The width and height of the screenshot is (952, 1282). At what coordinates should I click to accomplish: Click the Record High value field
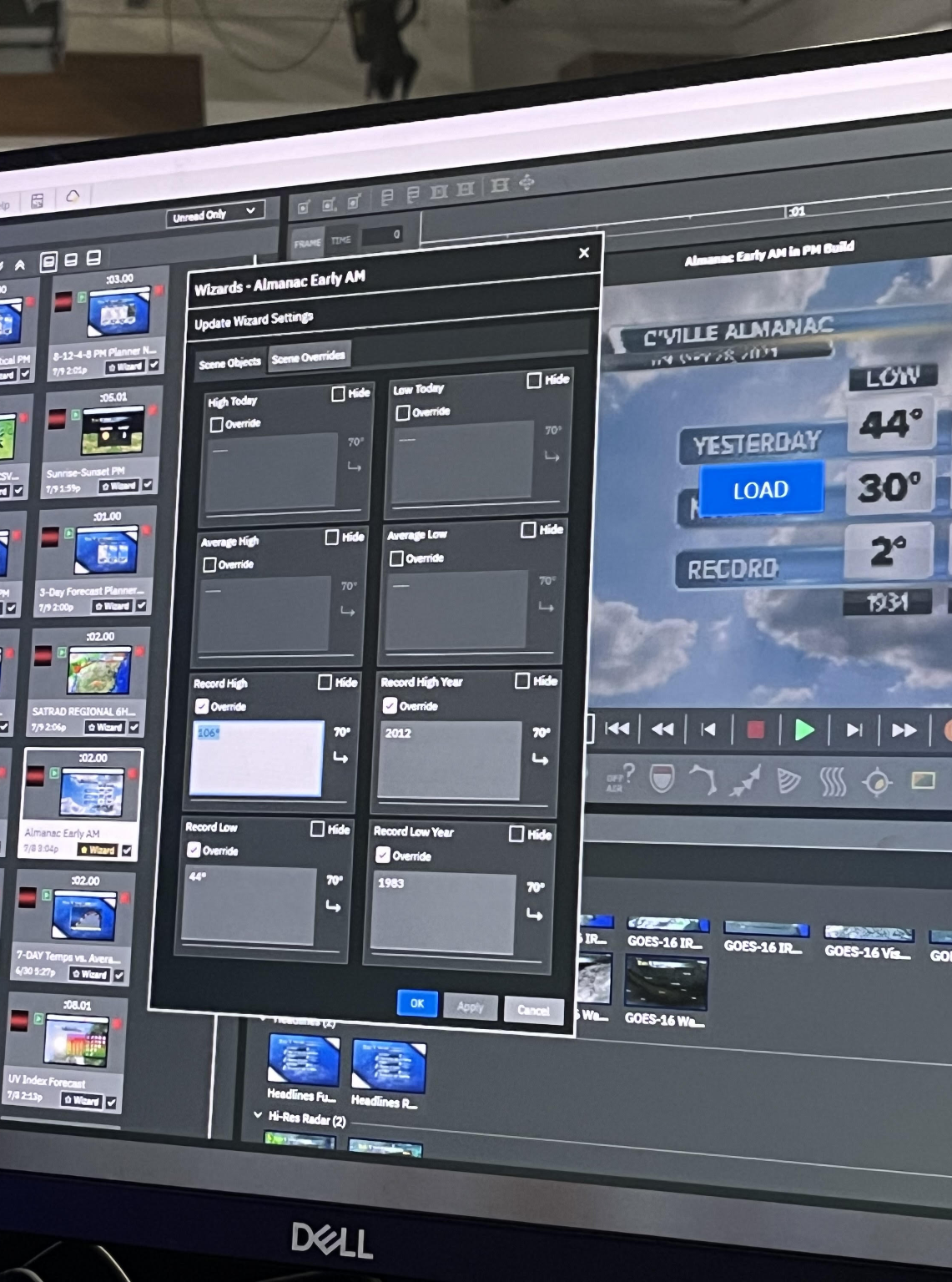257,758
